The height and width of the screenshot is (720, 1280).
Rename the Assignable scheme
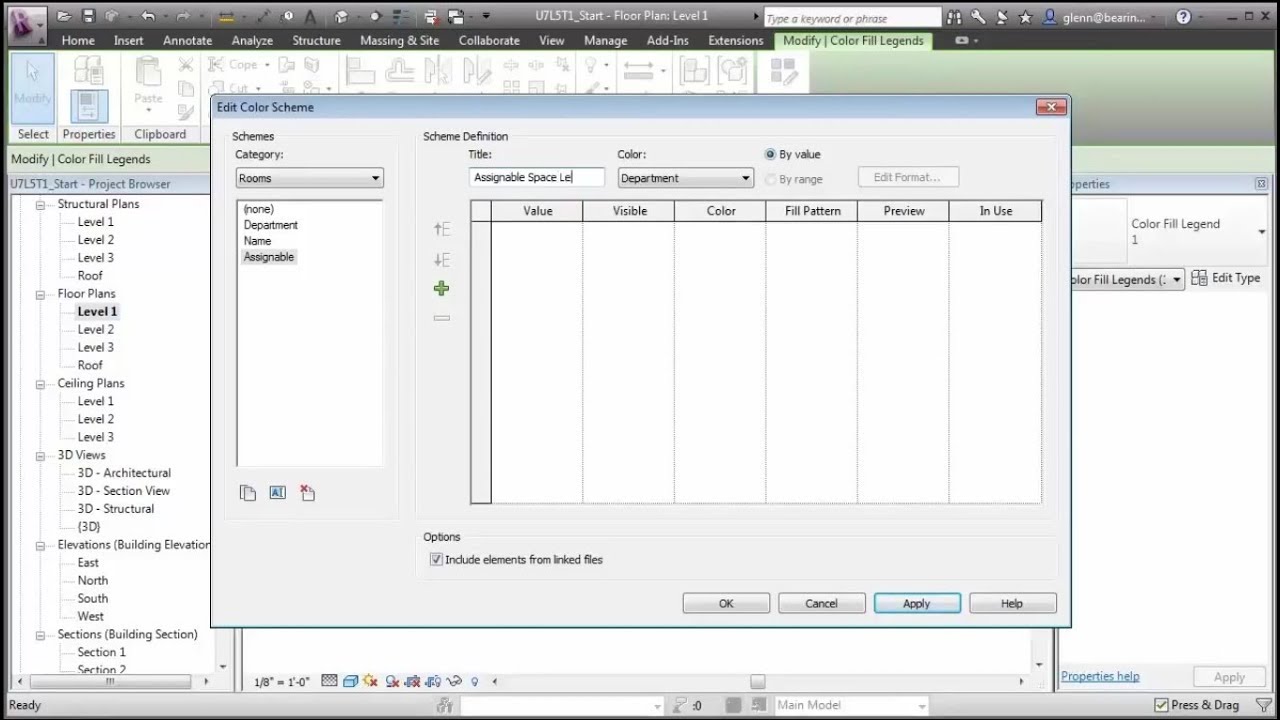click(x=277, y=492)
